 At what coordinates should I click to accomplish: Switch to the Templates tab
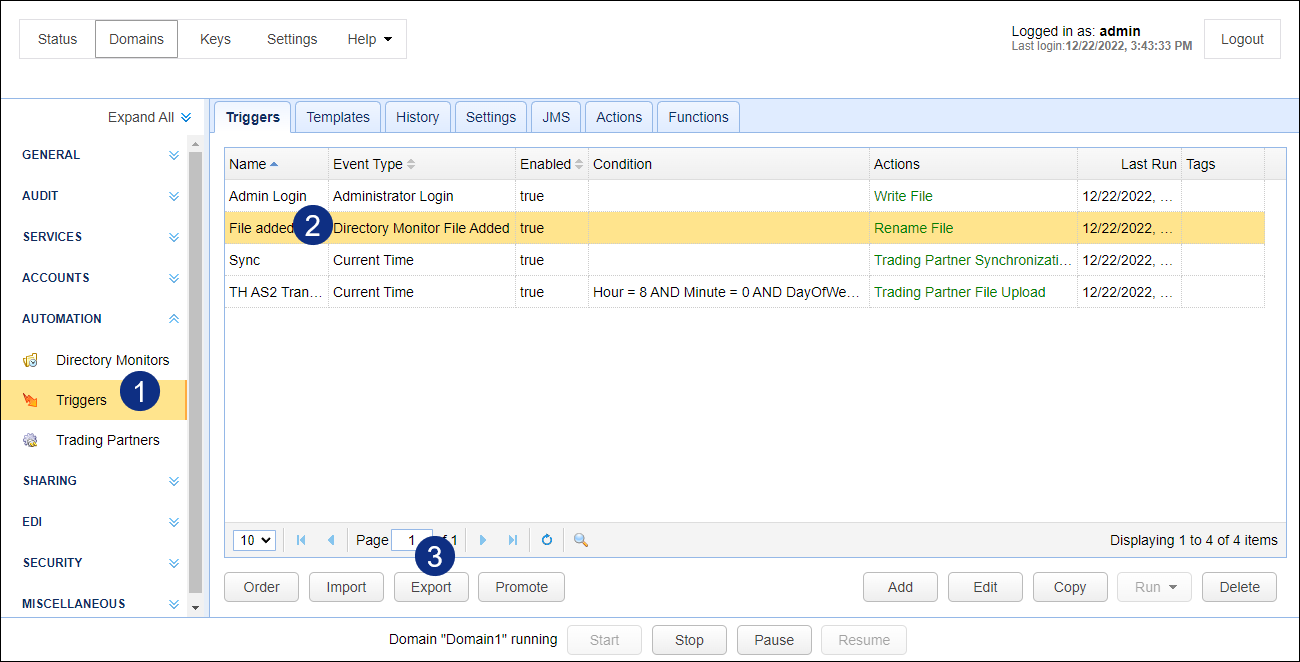[338, 117]
